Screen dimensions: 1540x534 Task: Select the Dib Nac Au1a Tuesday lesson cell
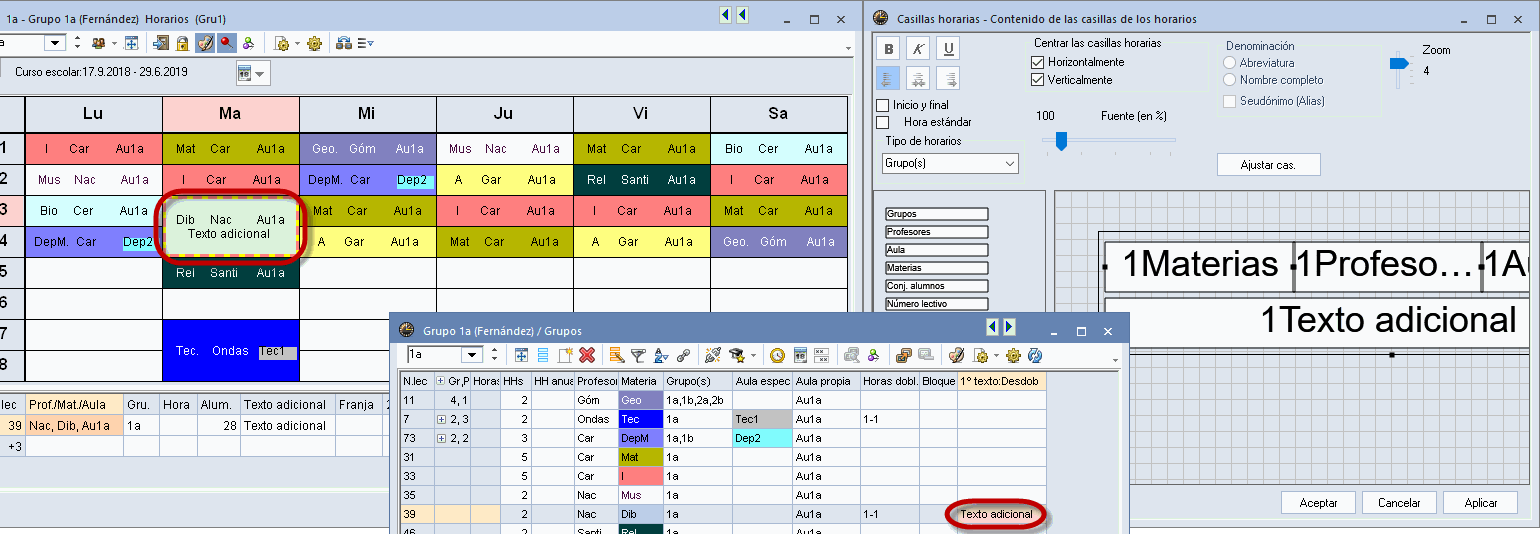tap(230, 226)
